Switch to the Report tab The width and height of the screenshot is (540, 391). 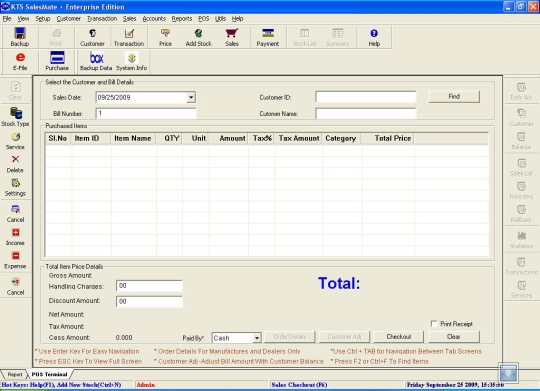click(14, 374)
